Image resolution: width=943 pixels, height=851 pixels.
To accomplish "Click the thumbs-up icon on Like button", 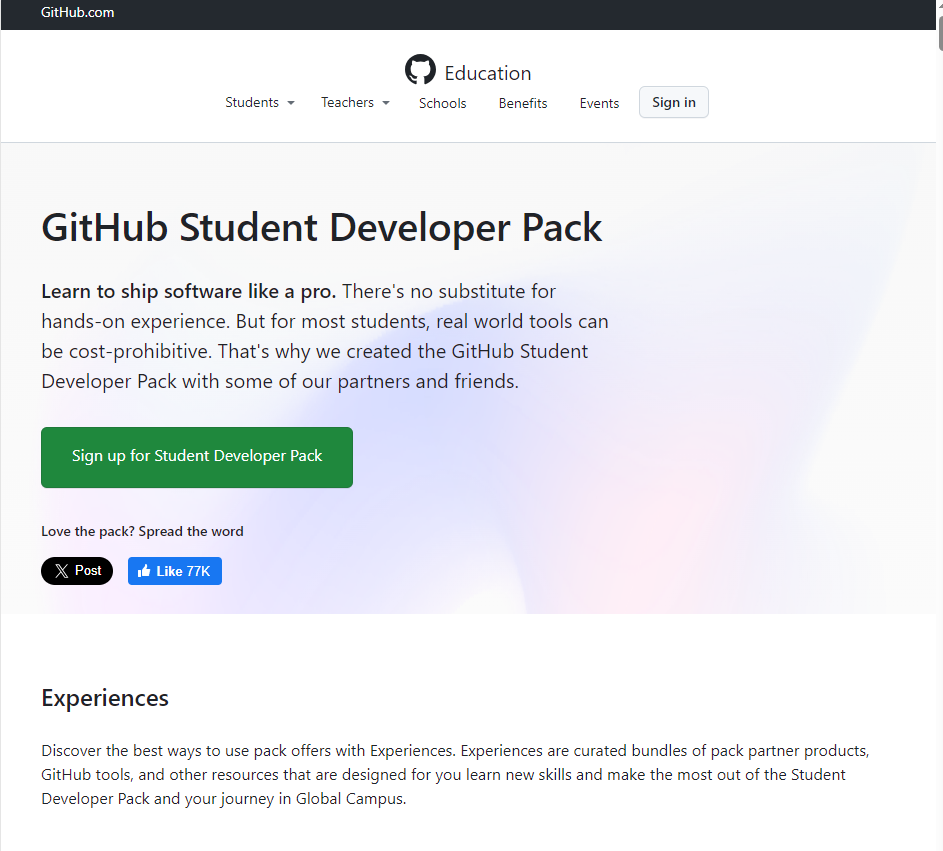I will 144,571.
